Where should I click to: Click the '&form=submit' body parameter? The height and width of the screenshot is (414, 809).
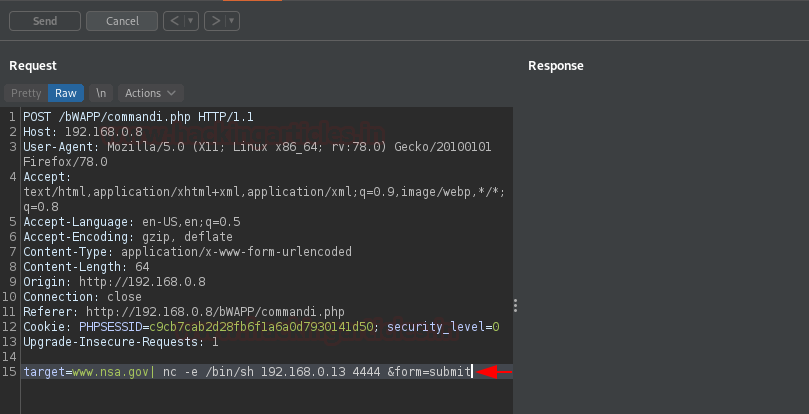coord(429,372)
